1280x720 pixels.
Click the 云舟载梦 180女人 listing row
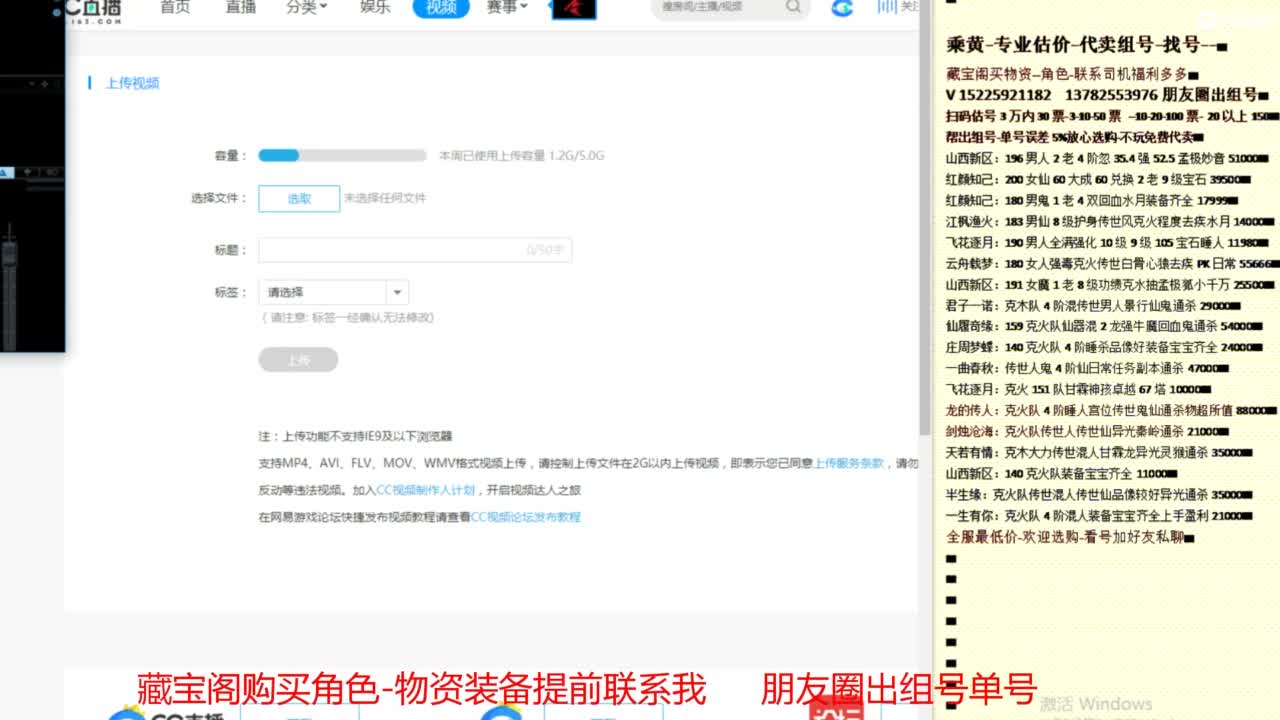coord(1112,263)
